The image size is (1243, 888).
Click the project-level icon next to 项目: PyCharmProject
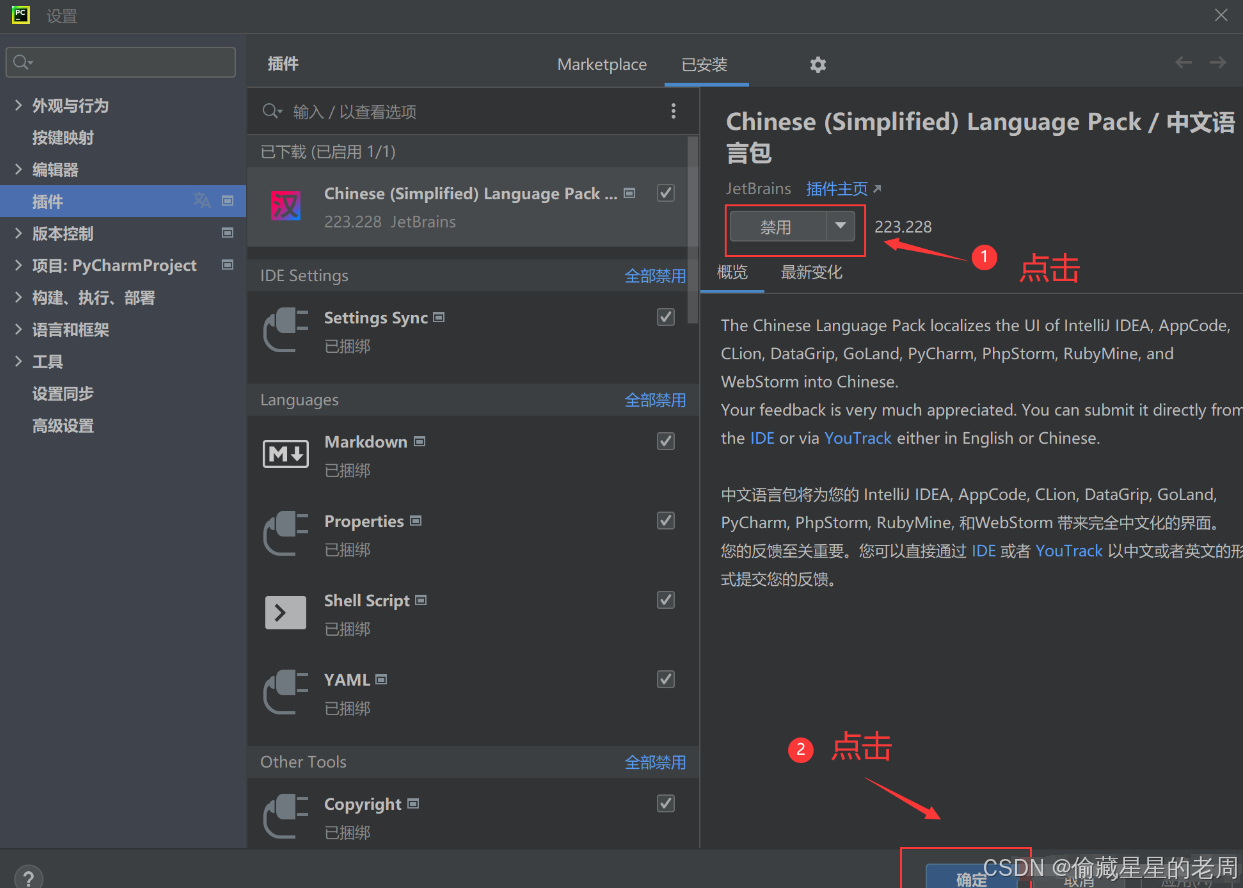227,265
